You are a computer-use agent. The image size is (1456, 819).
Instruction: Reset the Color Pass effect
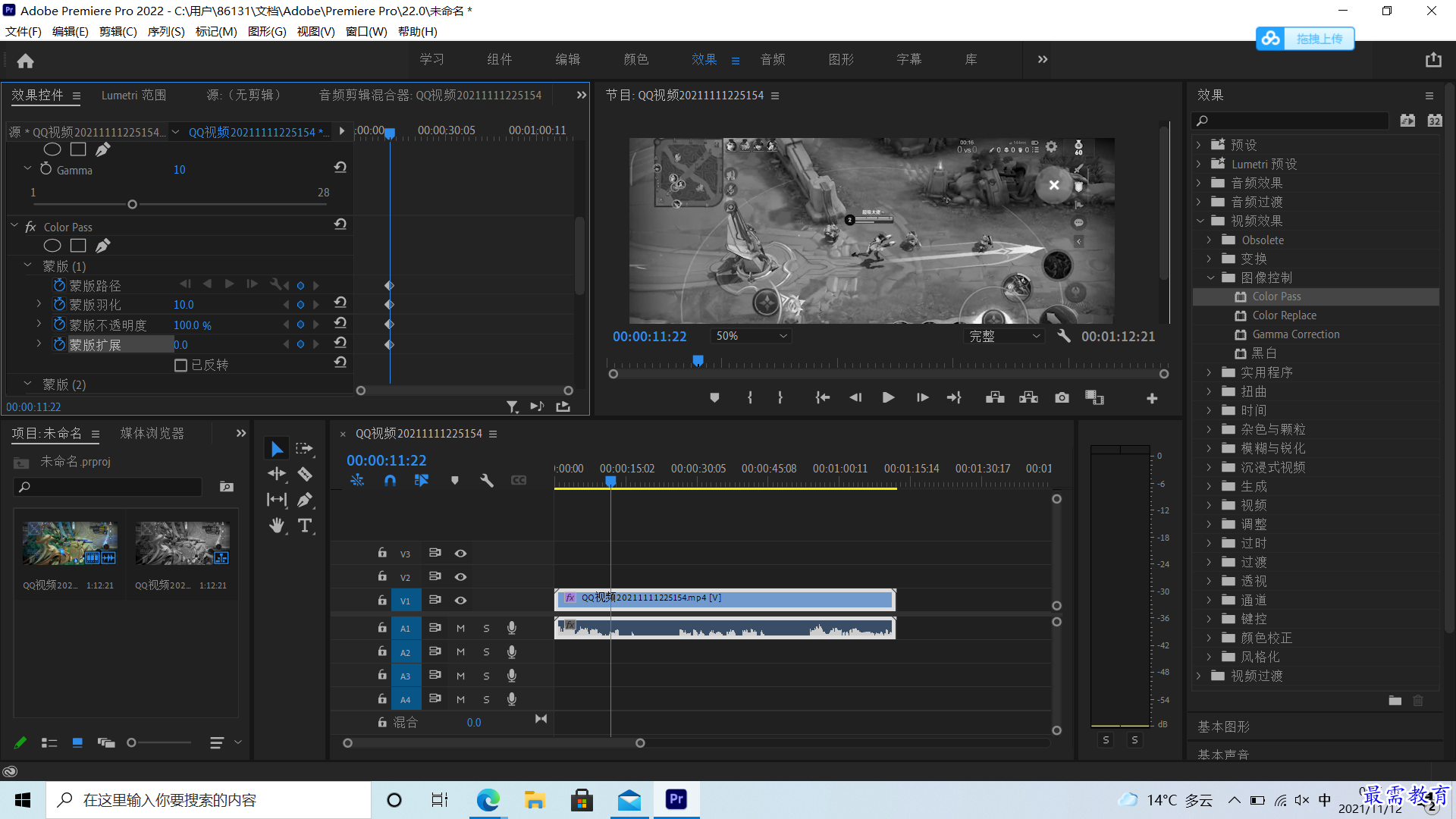tap(340, 224)
